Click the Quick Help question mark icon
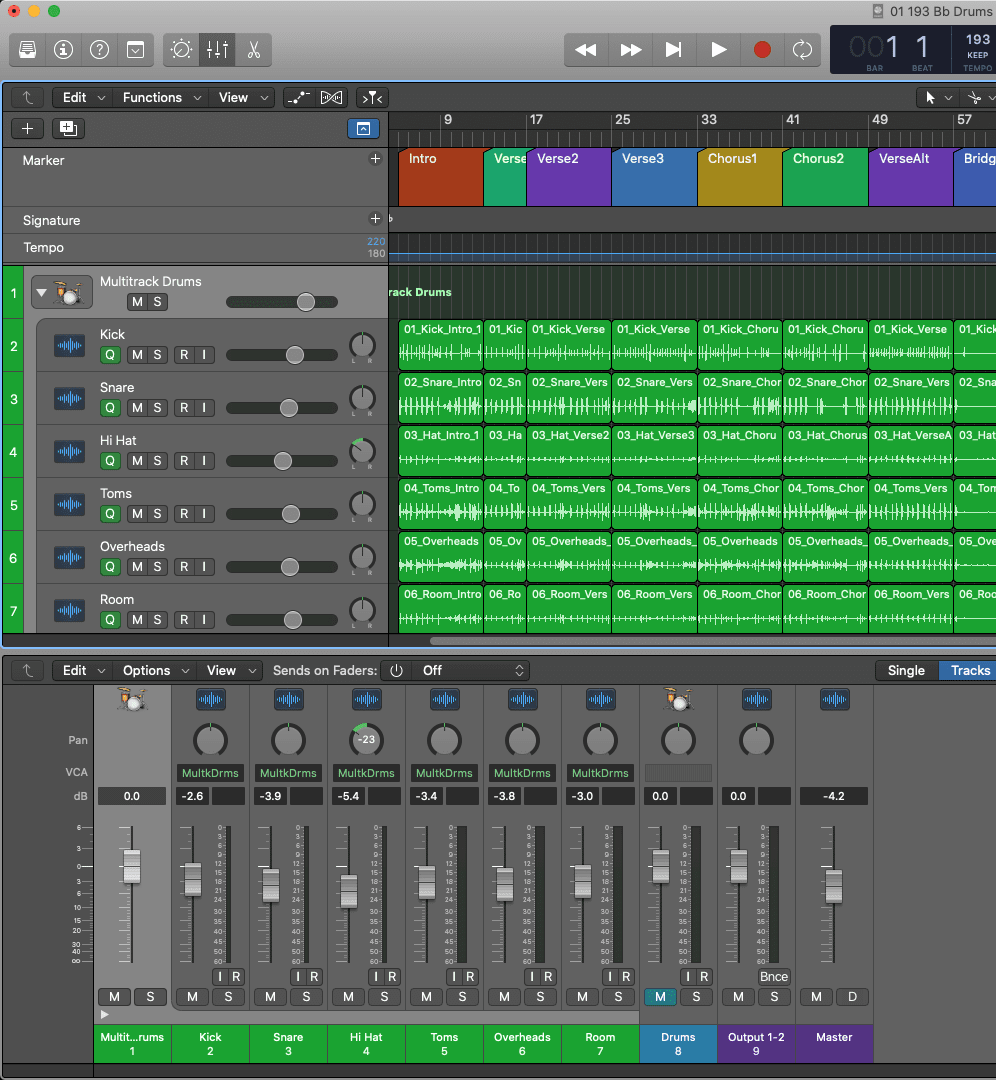The height and width of the screenshot is (1080, 996). pyautogui.click(x=99, y=49)
